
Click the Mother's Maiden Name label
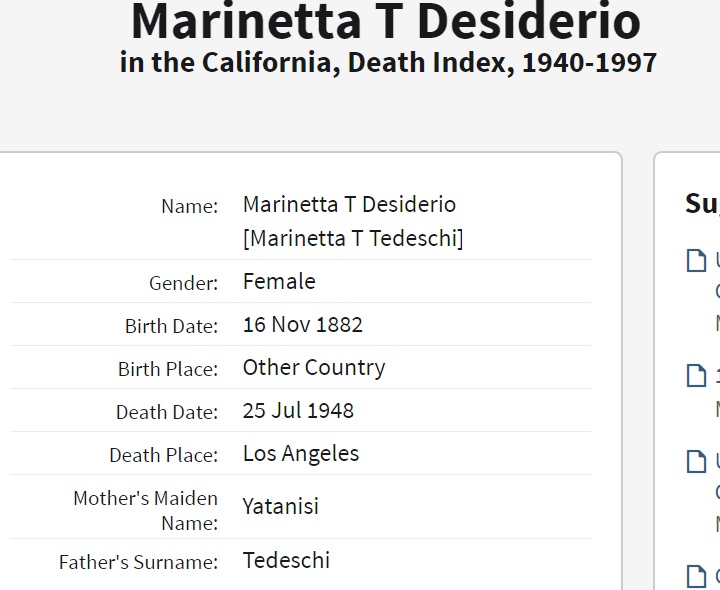pyautogui.click(x=145, y=510)
